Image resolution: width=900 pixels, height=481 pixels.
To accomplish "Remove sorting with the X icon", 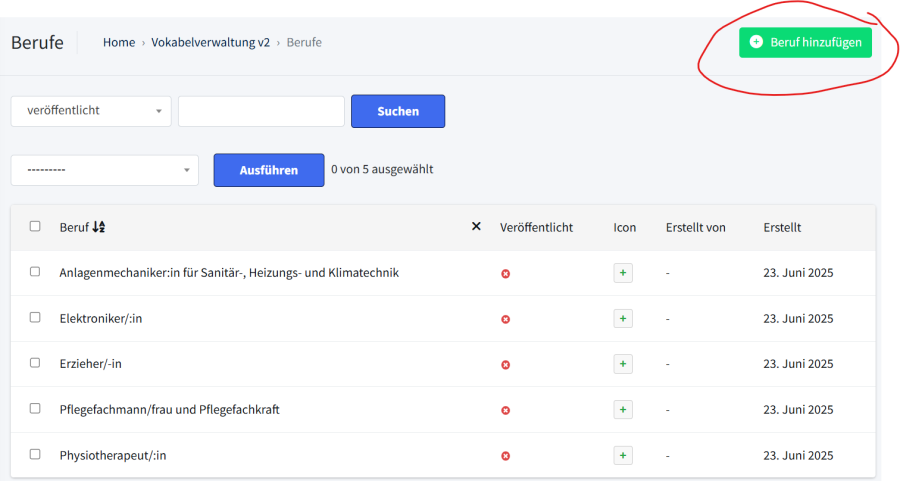I will [x=476, y=227].
